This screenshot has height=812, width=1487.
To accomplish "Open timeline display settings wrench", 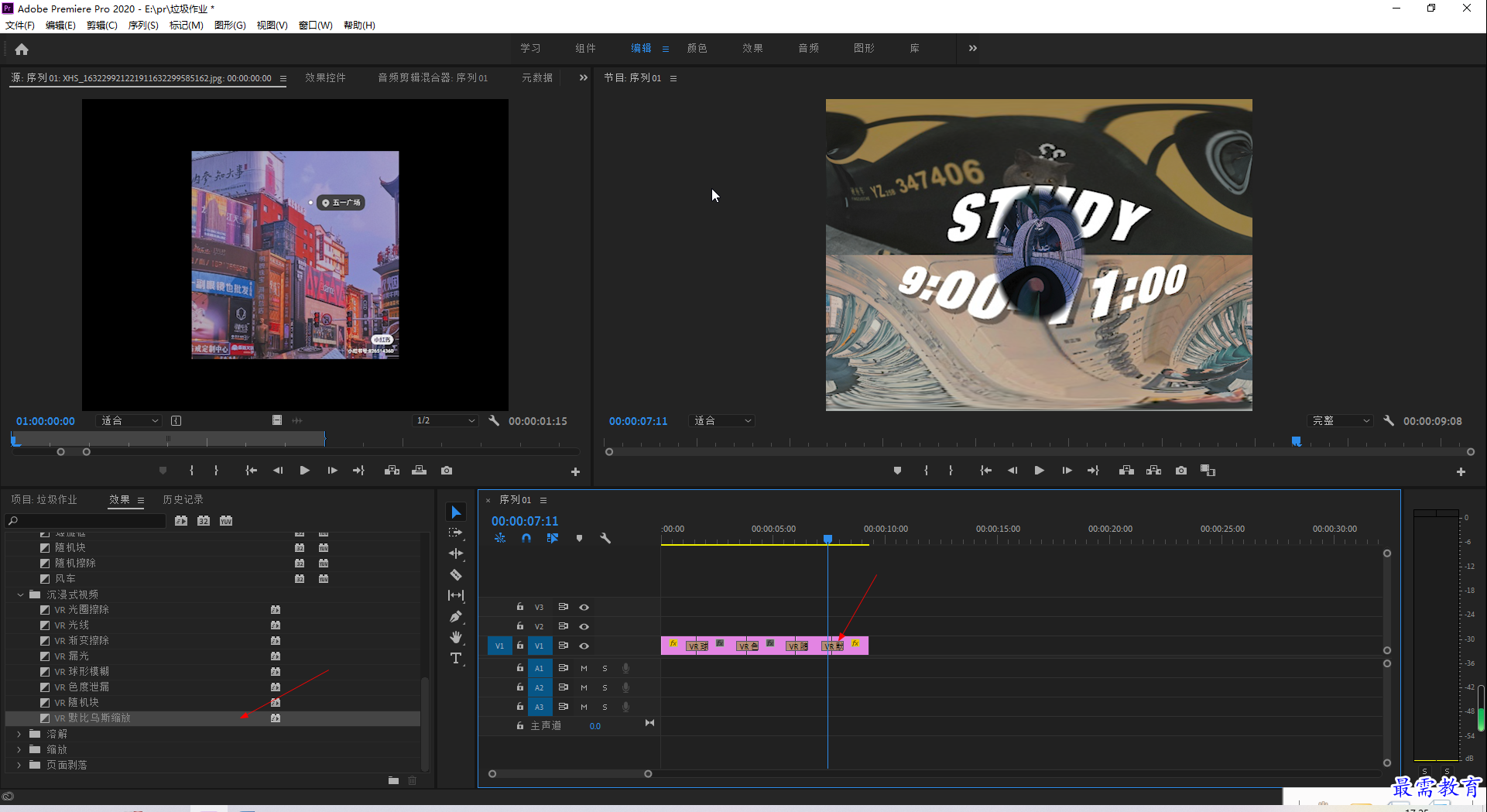I will 605,538.
